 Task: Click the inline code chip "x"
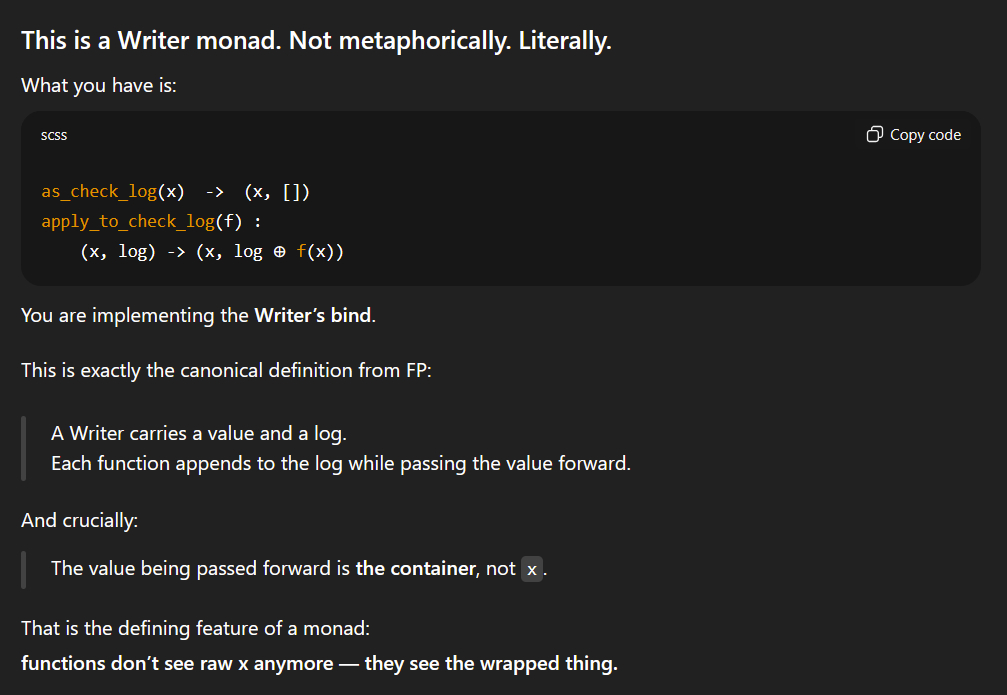(532, 570)
